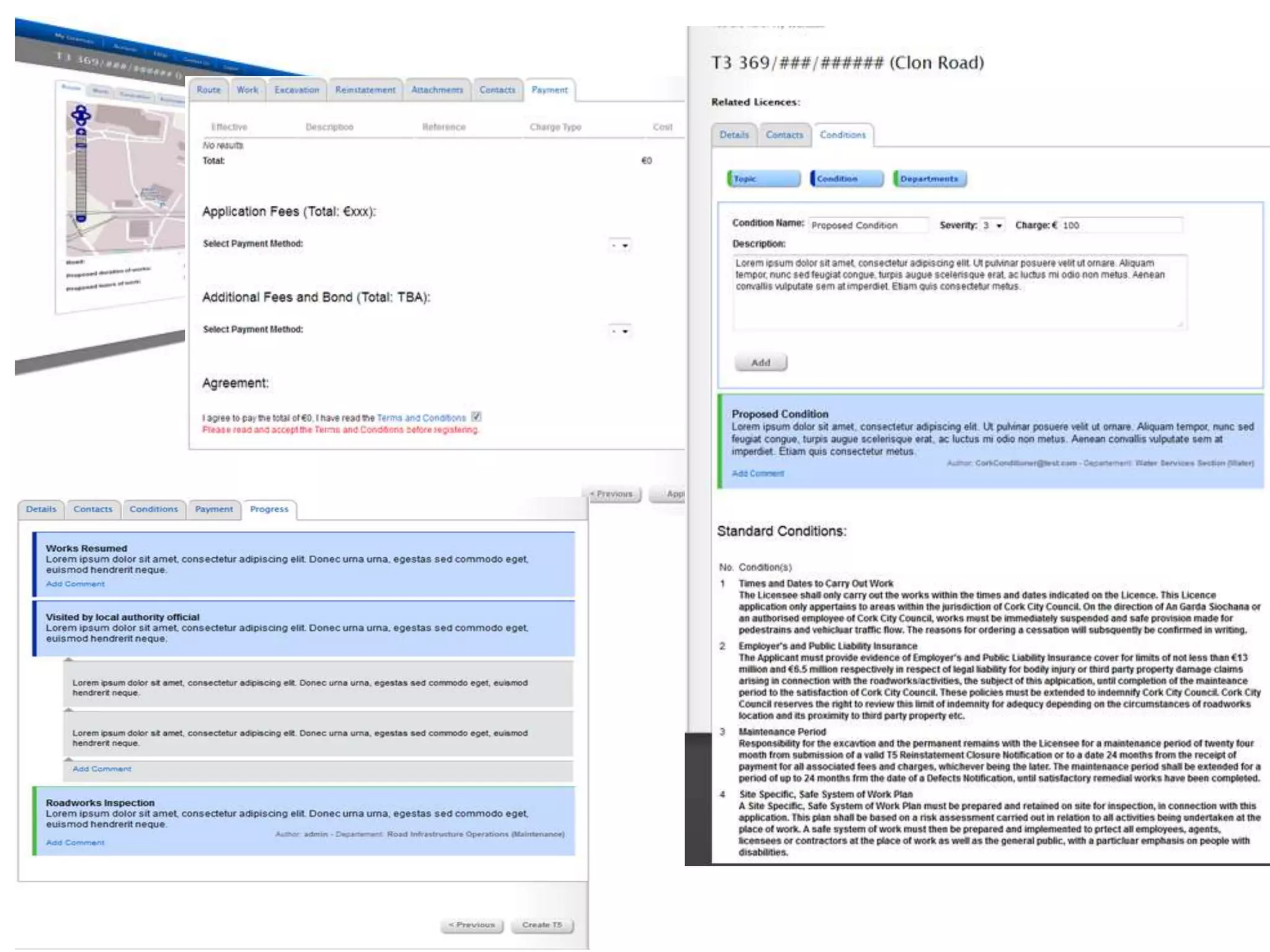
Task: Open Additional Fees payment method dropdown
Action: coord(619,331)
